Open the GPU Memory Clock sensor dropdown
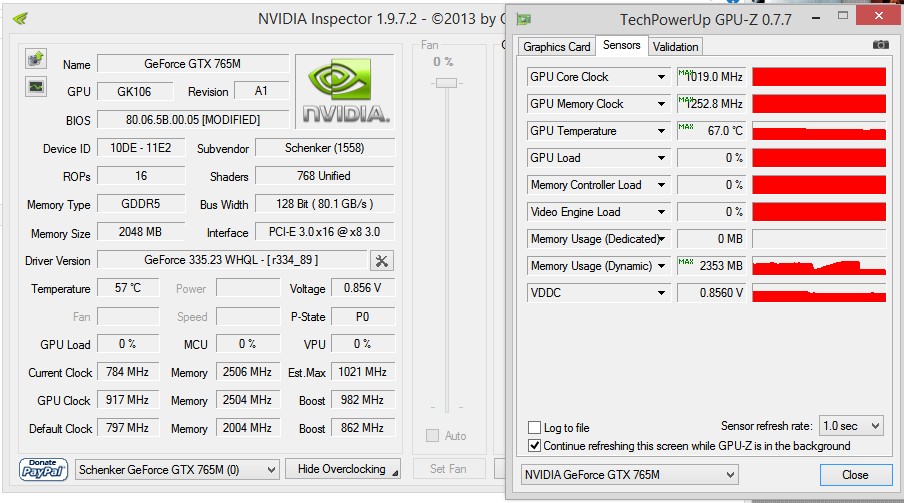Screen dimensions: 904x503 661,104
